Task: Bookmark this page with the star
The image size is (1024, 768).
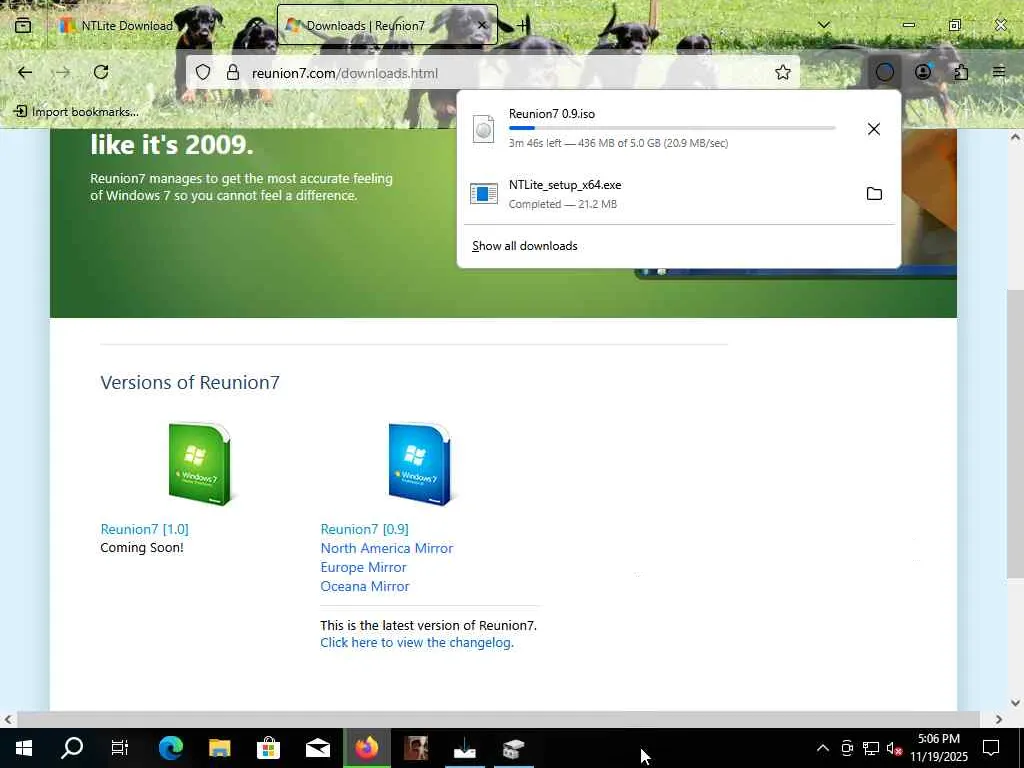Action: click(782, 72)
